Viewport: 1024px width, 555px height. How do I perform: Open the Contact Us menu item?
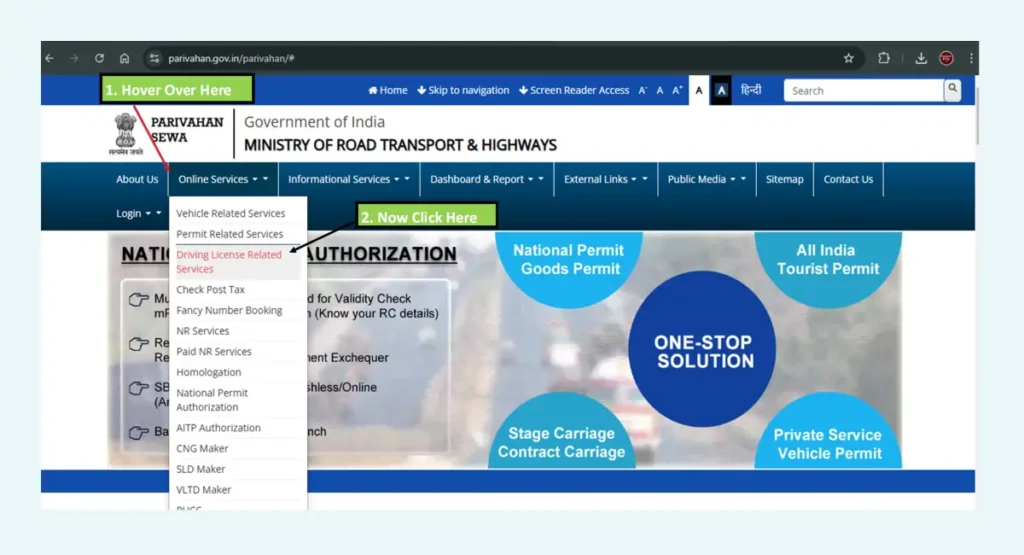pos(848,179)
